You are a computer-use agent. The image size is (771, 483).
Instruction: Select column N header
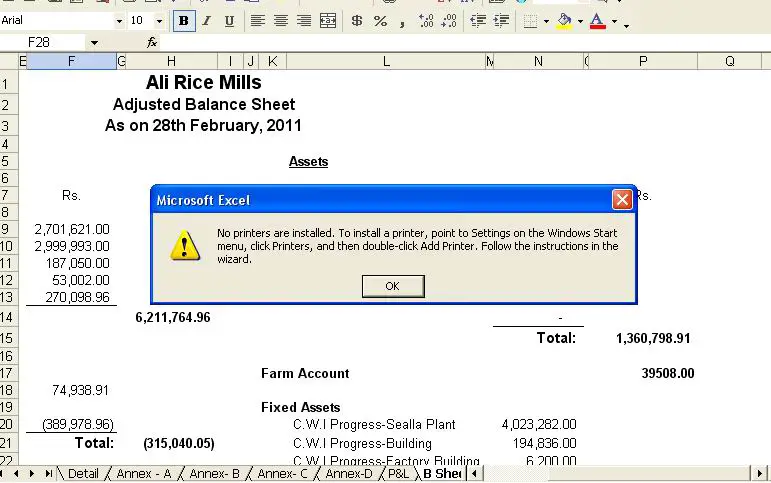tap(538, 61)
